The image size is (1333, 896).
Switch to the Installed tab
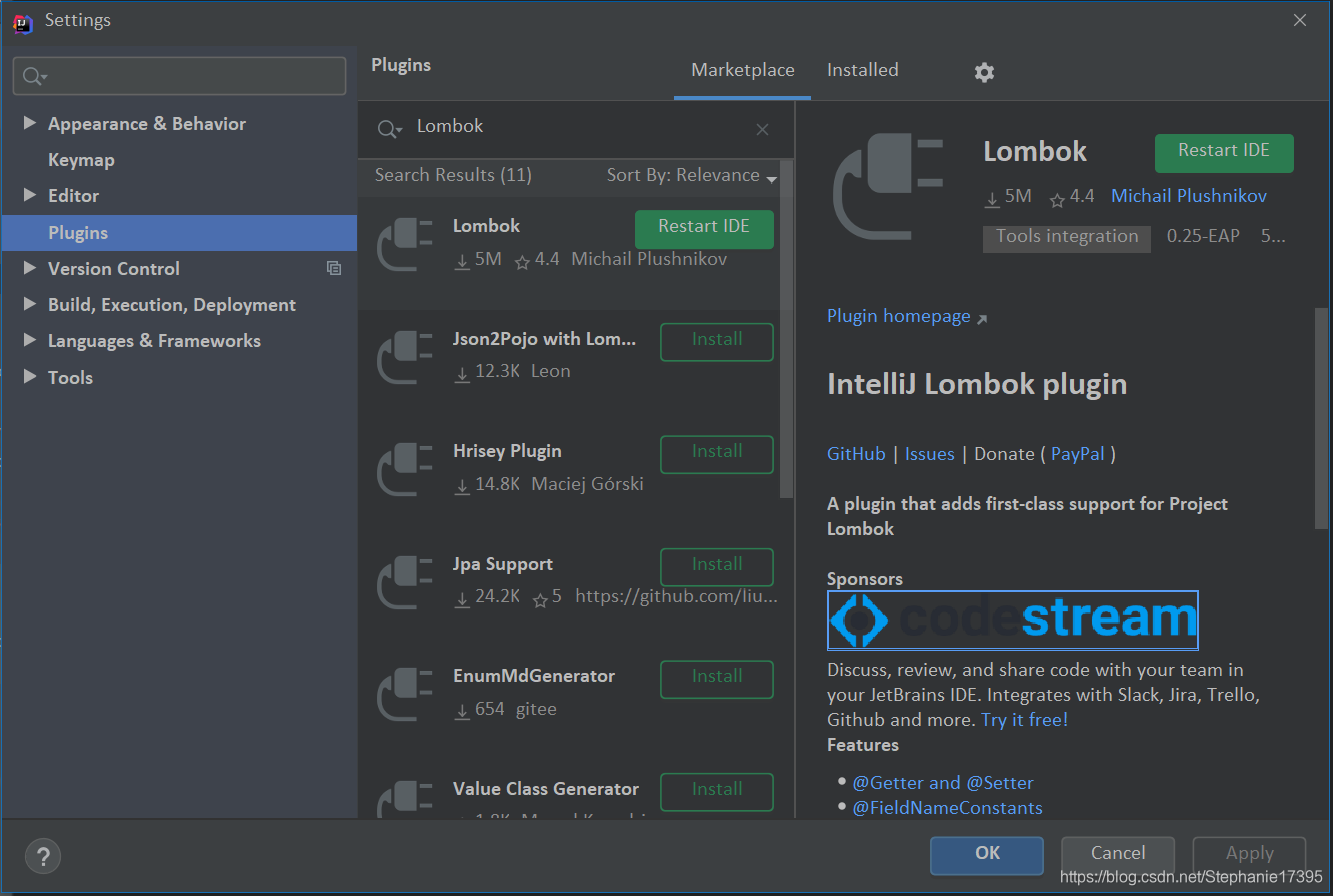pyautogui.click(x=862, y=70)
